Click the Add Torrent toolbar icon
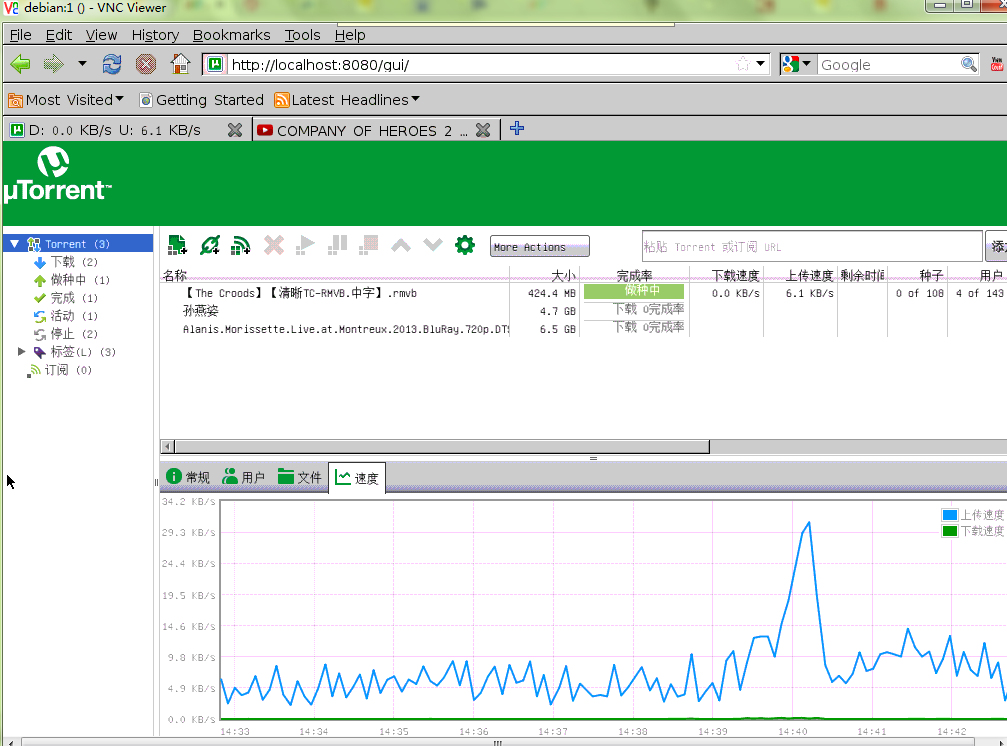Screen dimensions: 1007x746 [x=177, y=245]
